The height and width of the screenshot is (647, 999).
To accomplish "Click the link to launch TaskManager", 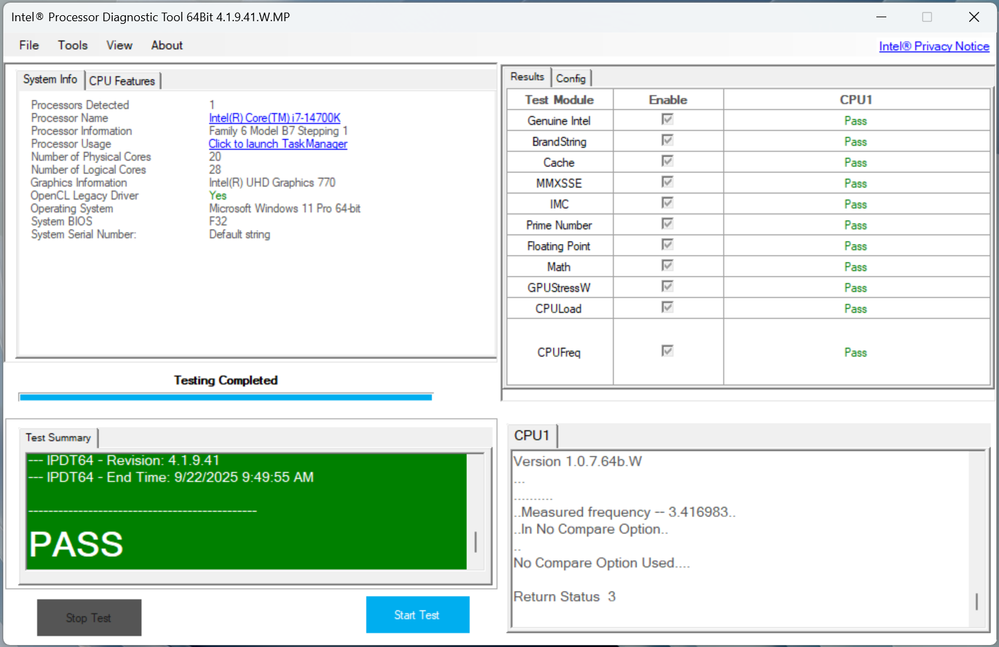I will tap(277, 144).
